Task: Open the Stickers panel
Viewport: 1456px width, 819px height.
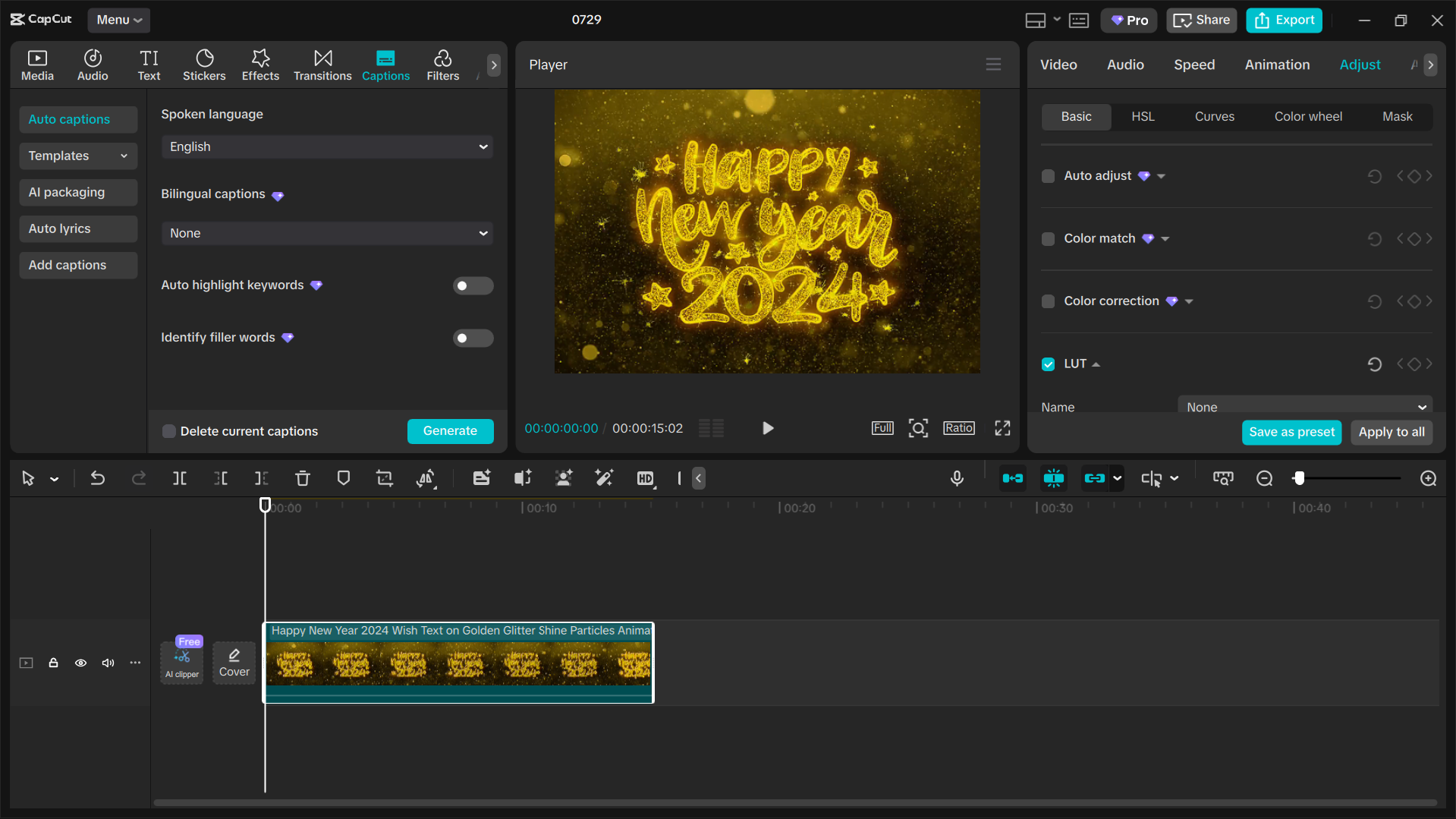Action: [x=203, y=65]
